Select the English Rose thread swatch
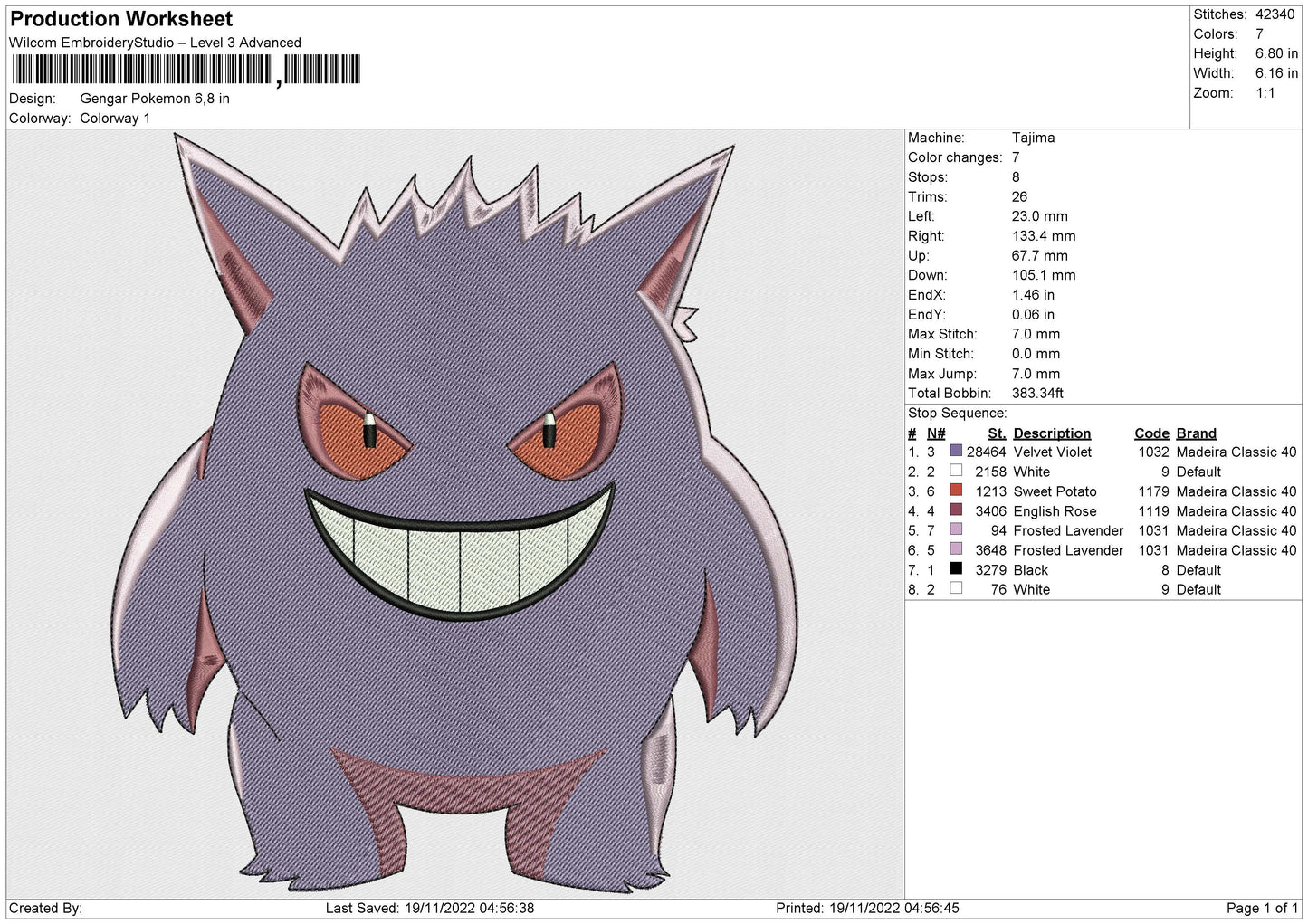This screenshot has width=1308, height=924. pyautogui.click(x=956, y=511)
